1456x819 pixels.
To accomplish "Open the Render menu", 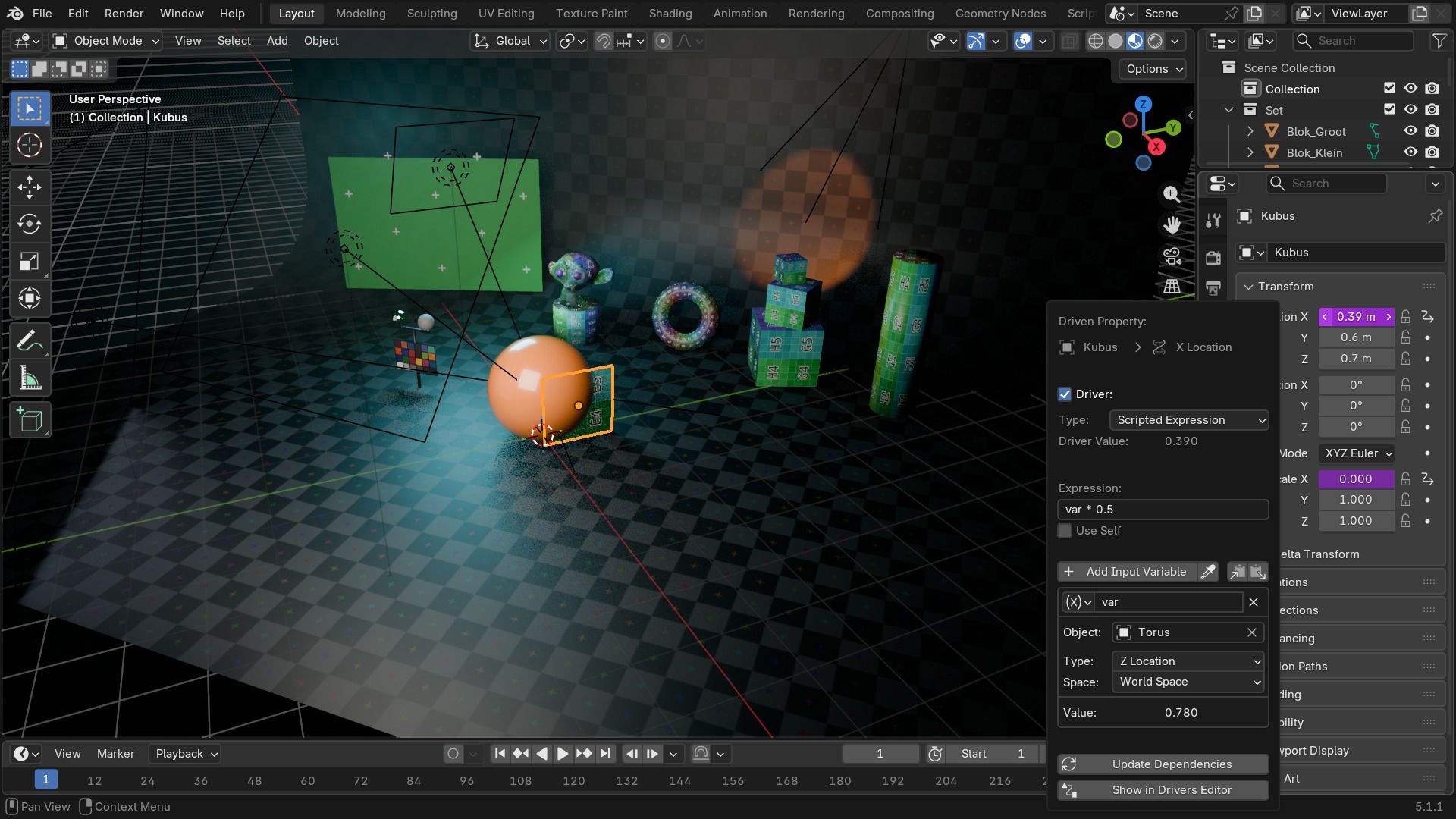I will (124, 14).
